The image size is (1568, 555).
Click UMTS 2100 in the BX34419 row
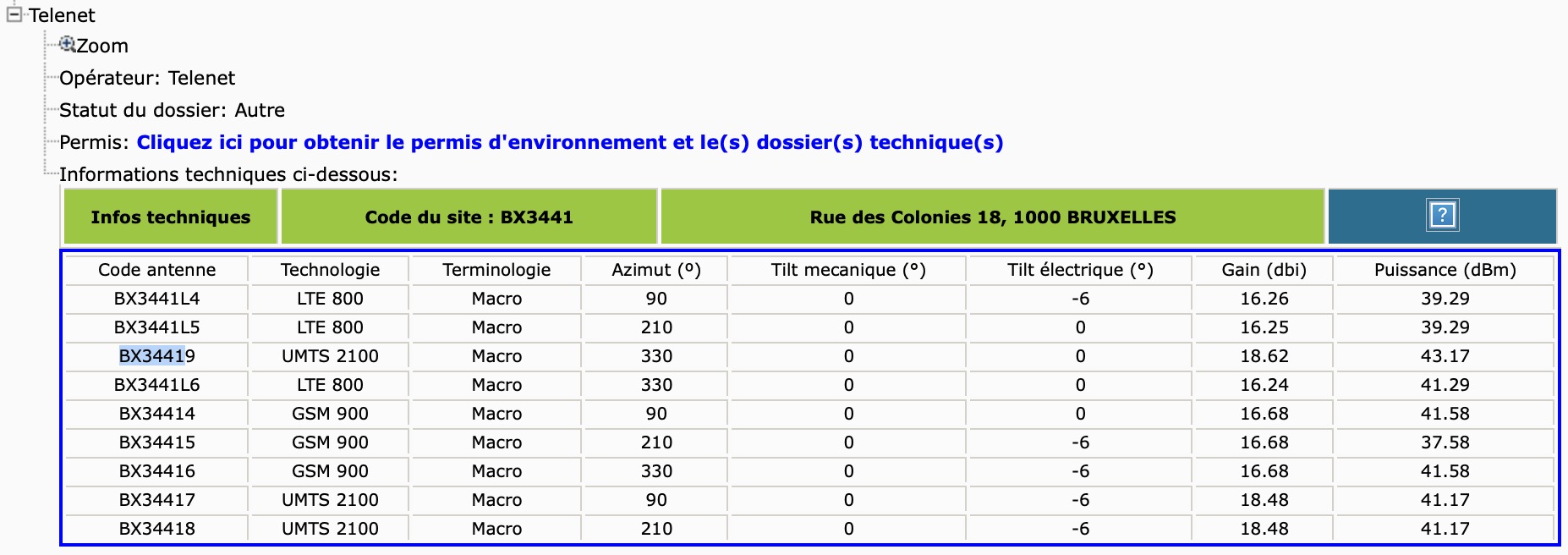click(330, 356)
